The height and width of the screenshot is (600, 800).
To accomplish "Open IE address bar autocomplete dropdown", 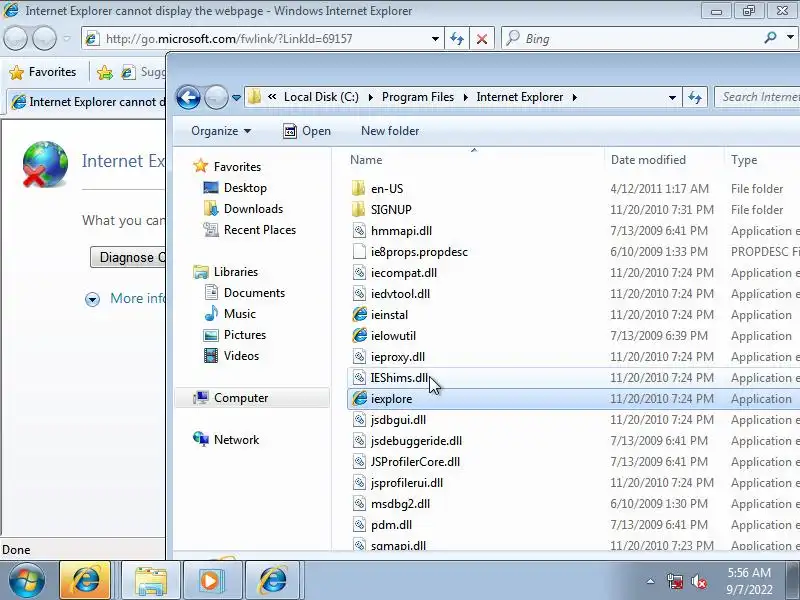I will coord(435,39).
